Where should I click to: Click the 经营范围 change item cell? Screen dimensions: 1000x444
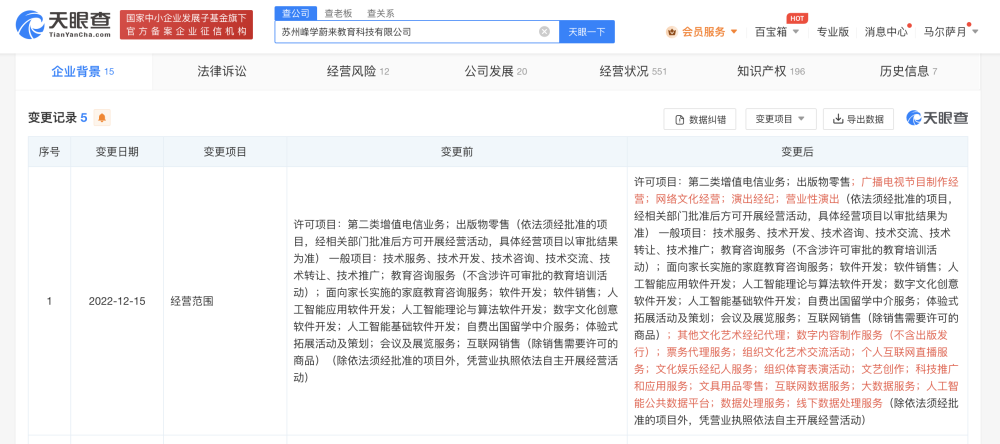tap(224, 301)
